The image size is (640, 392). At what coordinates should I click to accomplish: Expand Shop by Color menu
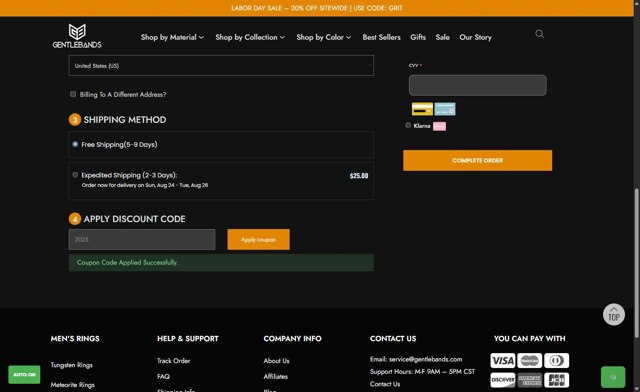click(x=324, y=37)
